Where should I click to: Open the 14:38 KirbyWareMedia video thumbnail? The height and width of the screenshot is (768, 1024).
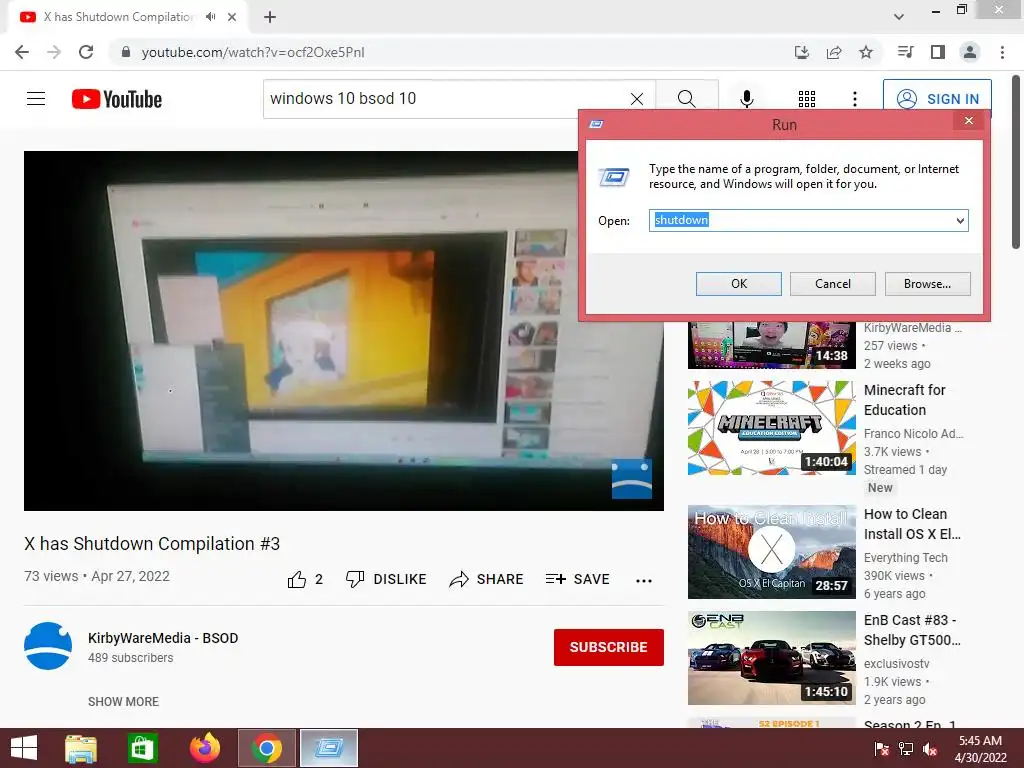771,345
